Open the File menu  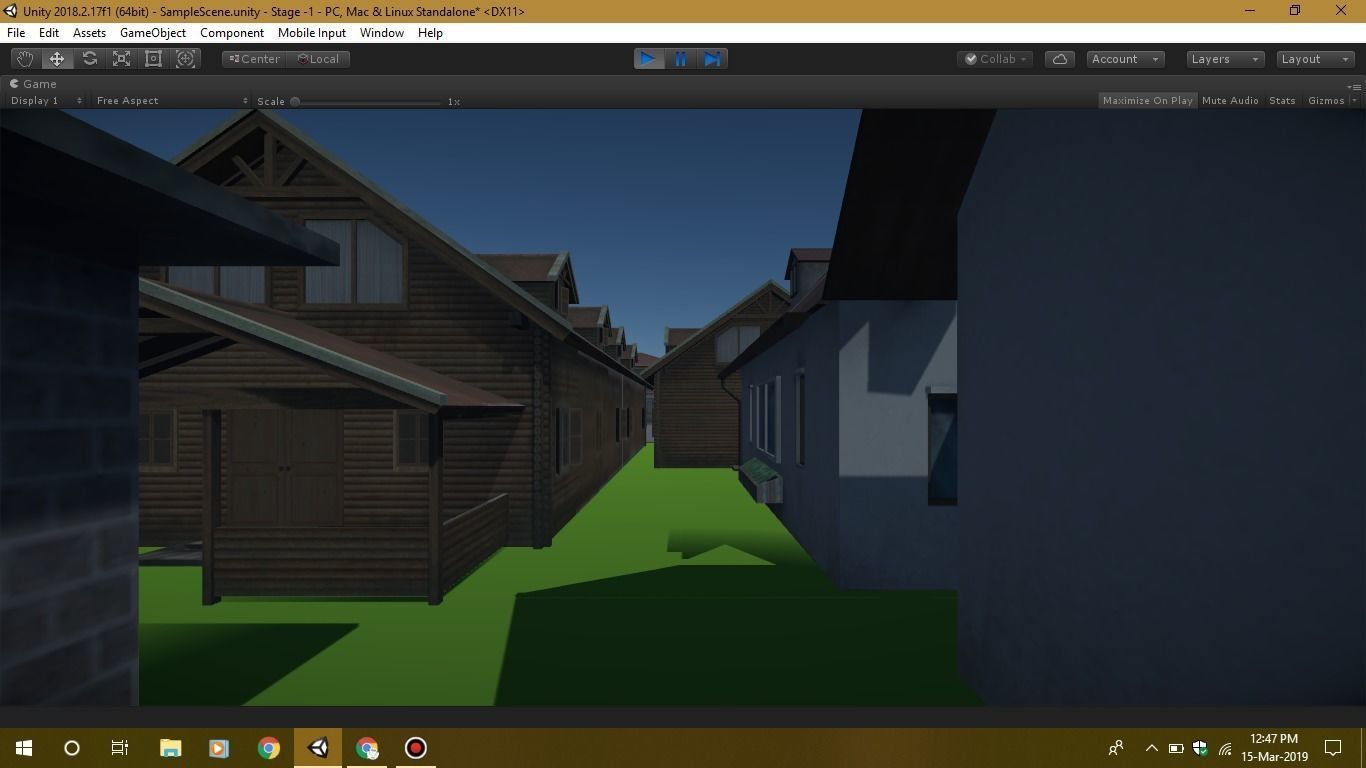(16, 33)
